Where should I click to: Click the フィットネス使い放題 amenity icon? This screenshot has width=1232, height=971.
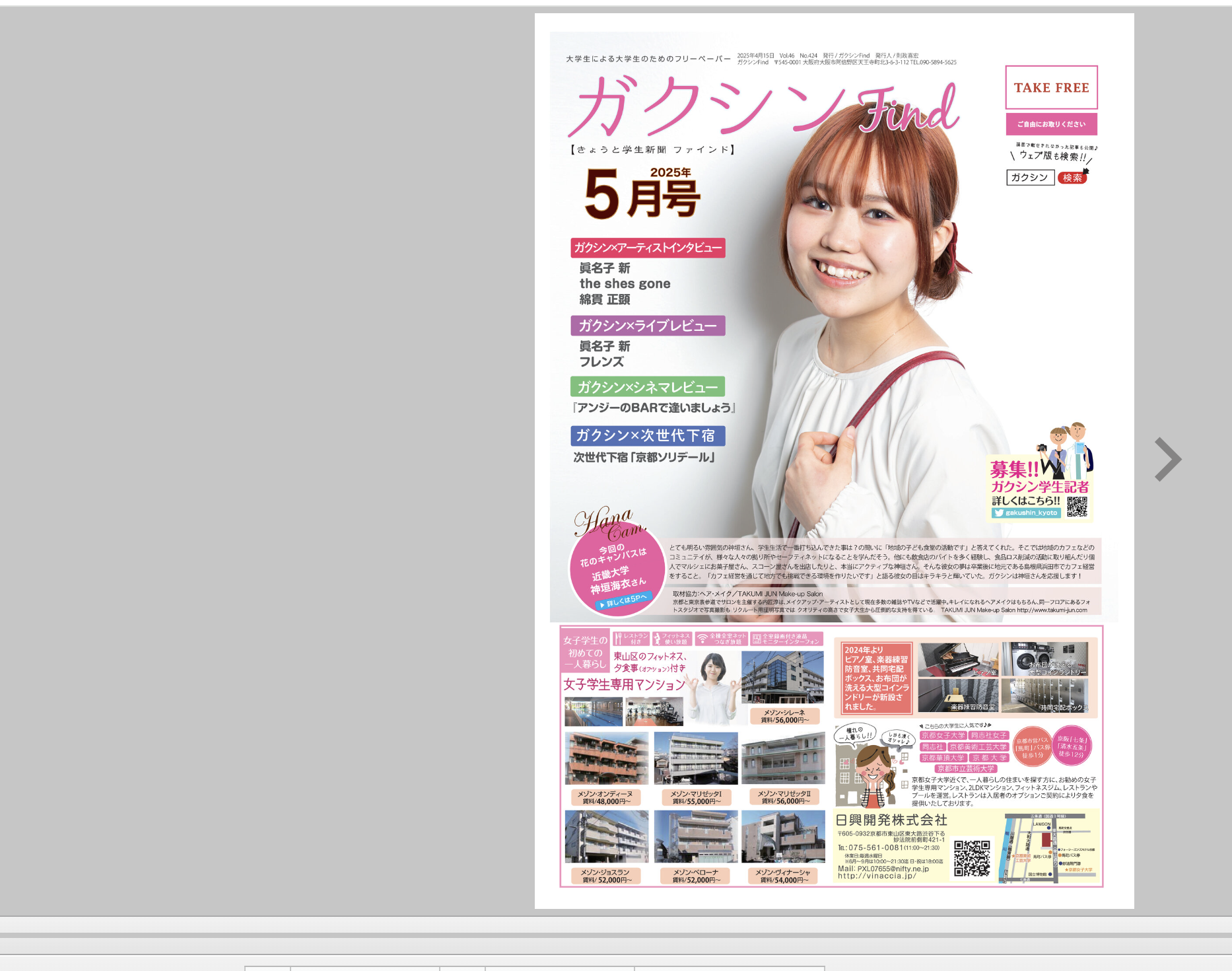671,639
